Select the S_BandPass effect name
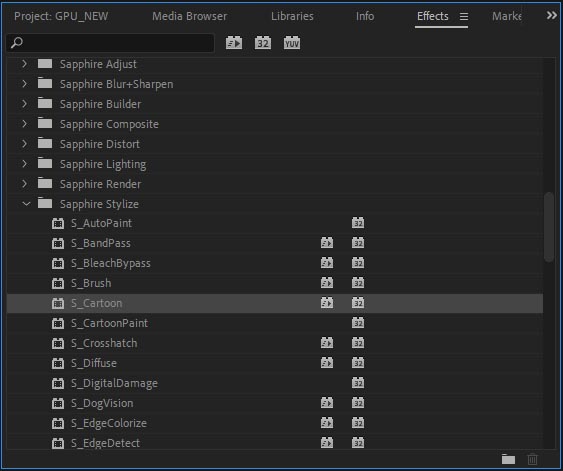Image resolution: width=563 pixels, height=471 pixels. (101, 243)
